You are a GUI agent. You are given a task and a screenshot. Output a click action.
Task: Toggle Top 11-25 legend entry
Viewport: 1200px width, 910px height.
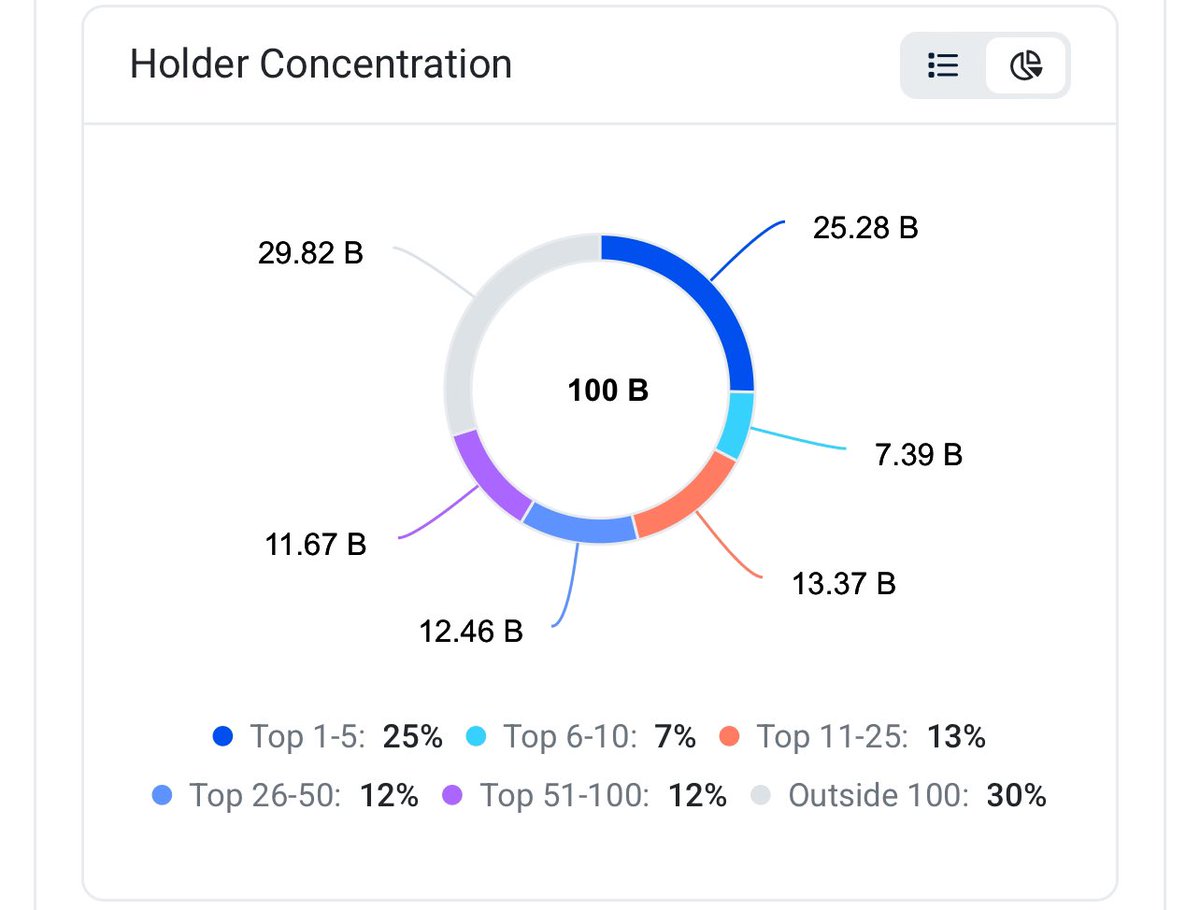[x=853, y=738]
